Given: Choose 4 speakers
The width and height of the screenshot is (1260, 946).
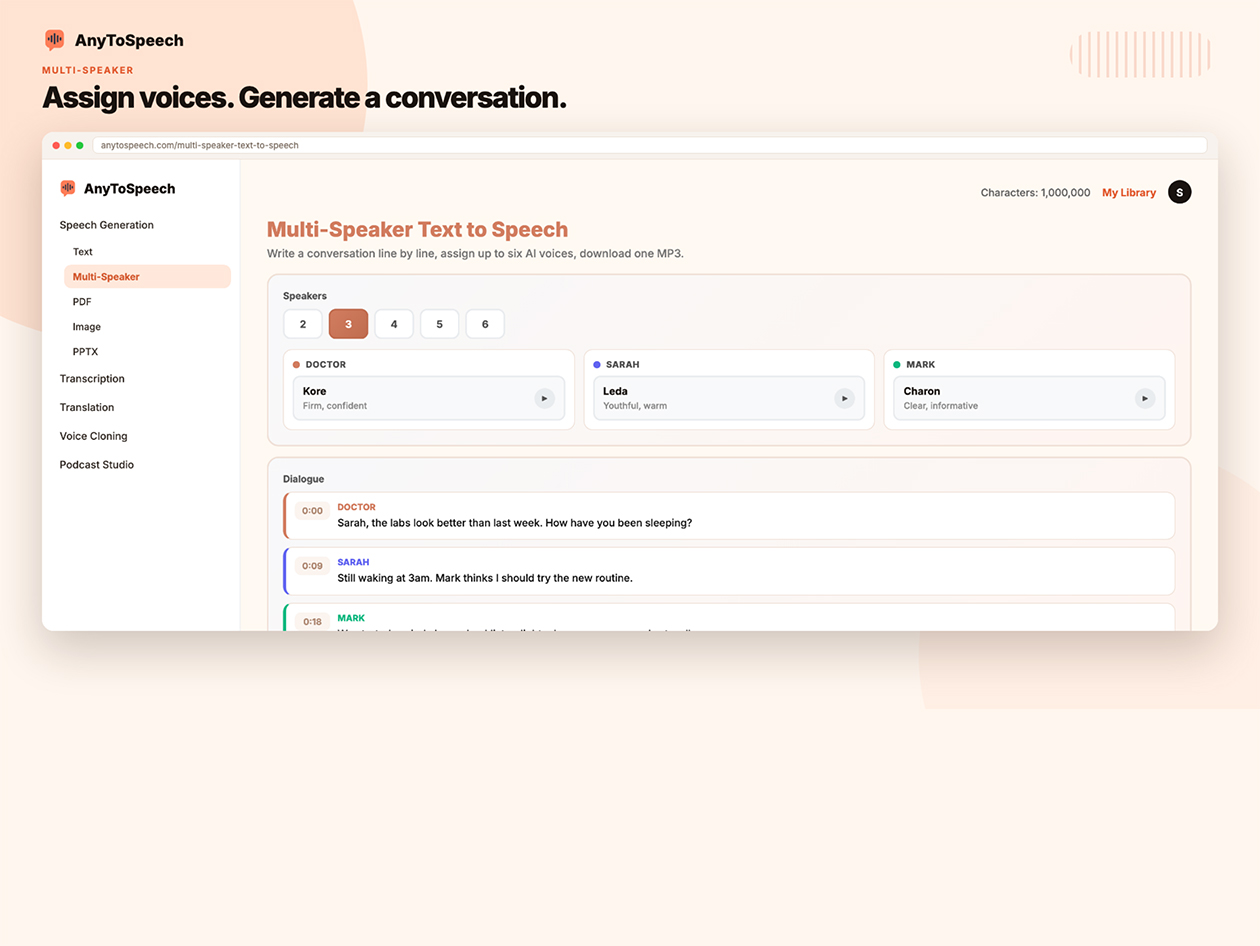Looking at the screenshot, I should click(x=394, y=324).
